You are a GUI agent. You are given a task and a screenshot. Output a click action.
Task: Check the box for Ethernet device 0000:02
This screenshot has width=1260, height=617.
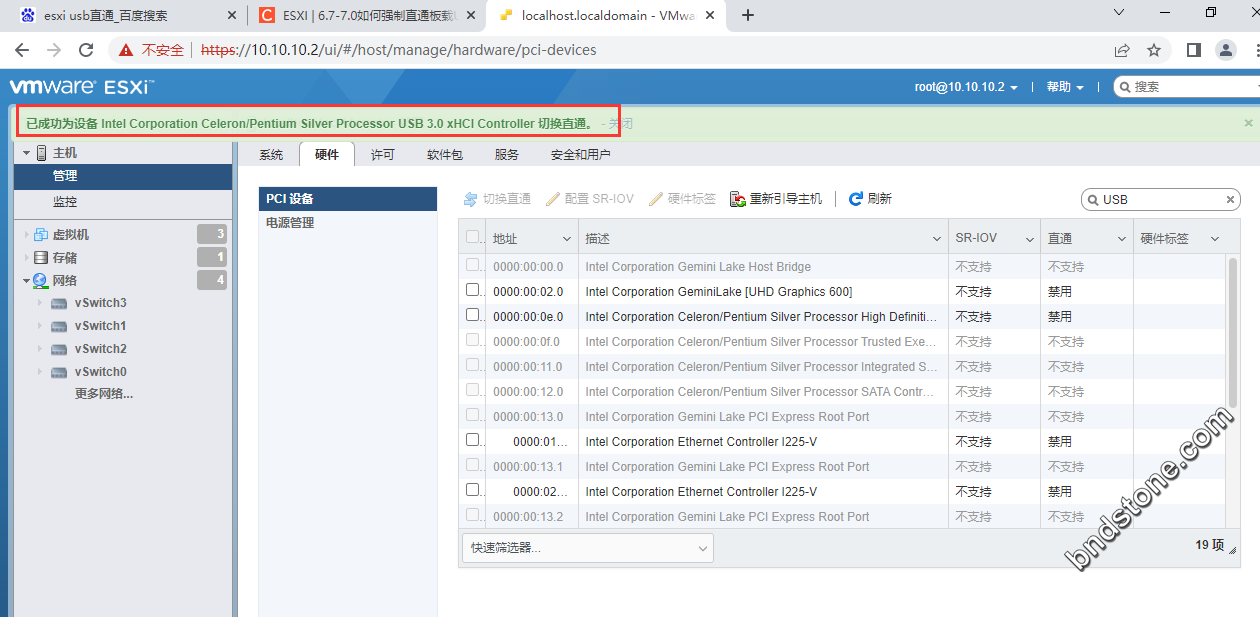pyautogui.click(x=473, y=490)
